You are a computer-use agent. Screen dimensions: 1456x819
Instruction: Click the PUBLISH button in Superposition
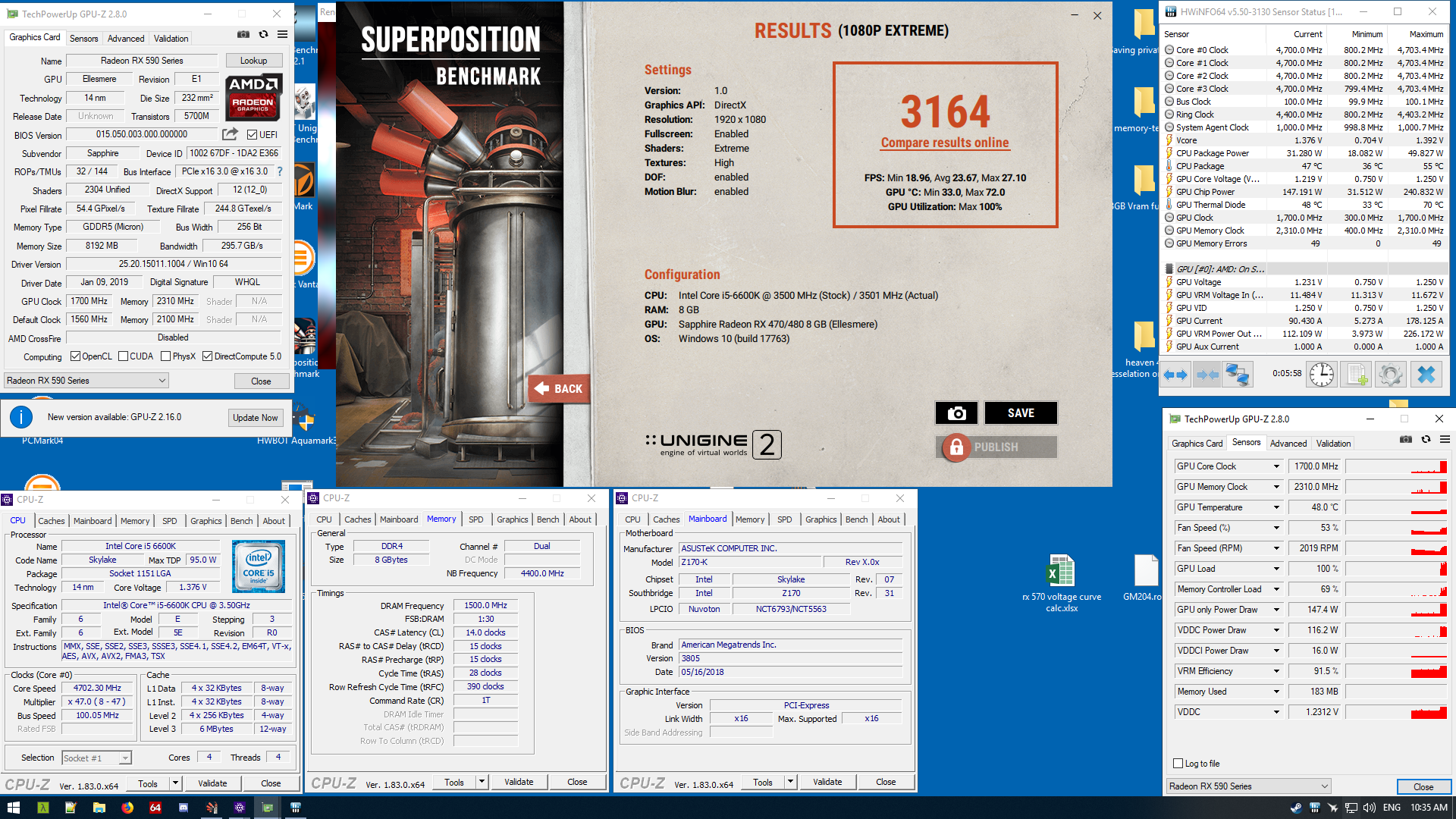tap(996, 447)
